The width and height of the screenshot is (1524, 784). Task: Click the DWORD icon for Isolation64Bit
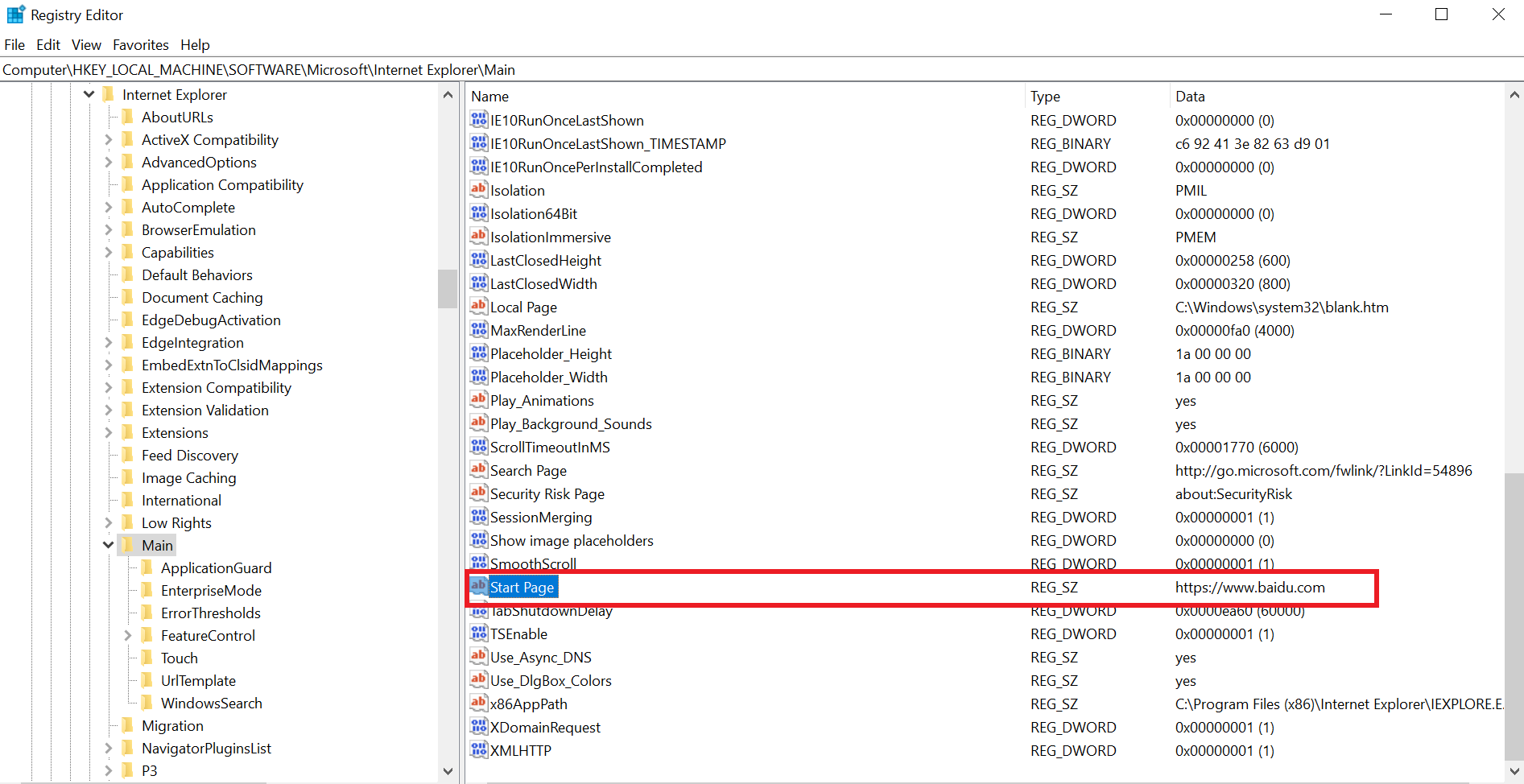click(479, 213)
